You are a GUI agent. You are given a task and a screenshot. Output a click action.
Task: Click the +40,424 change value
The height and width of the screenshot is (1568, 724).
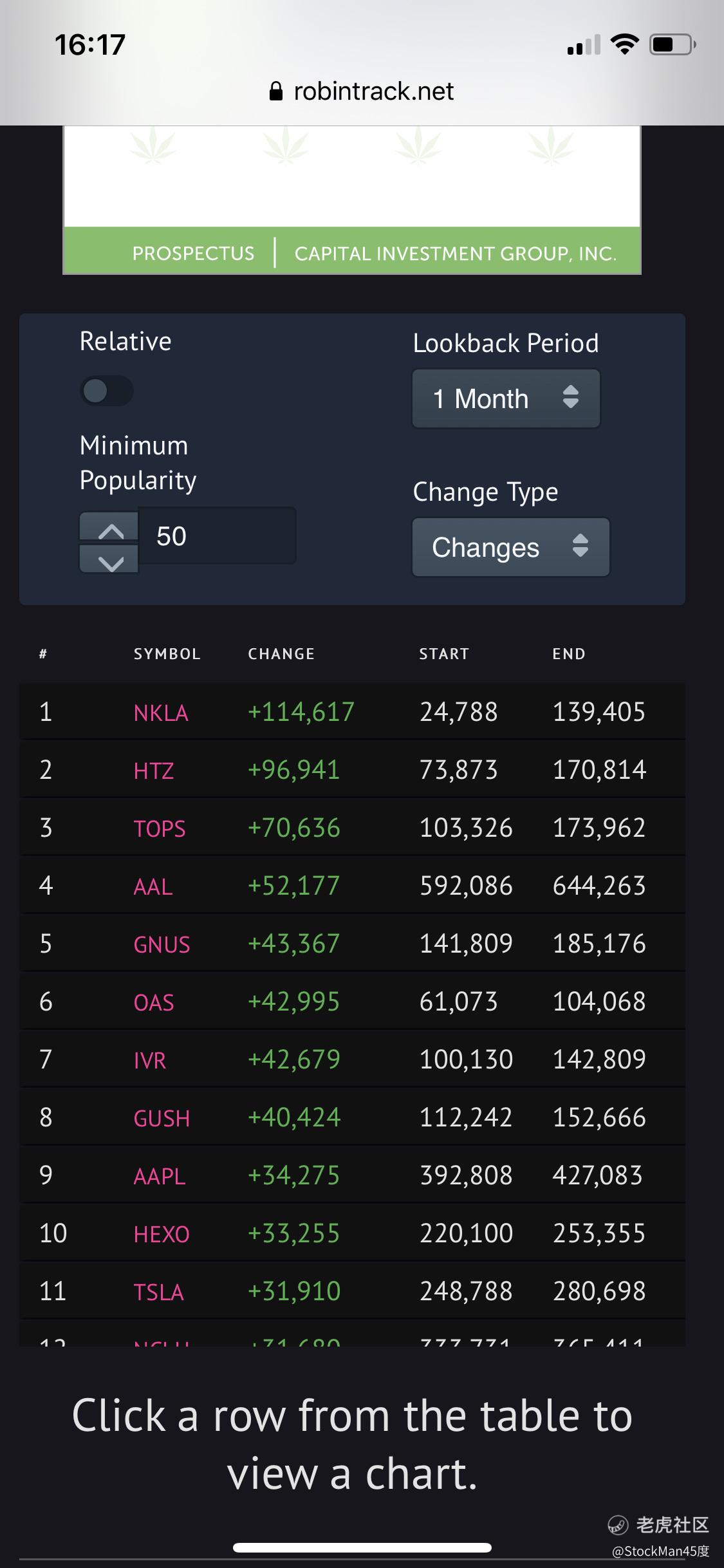294,1117
